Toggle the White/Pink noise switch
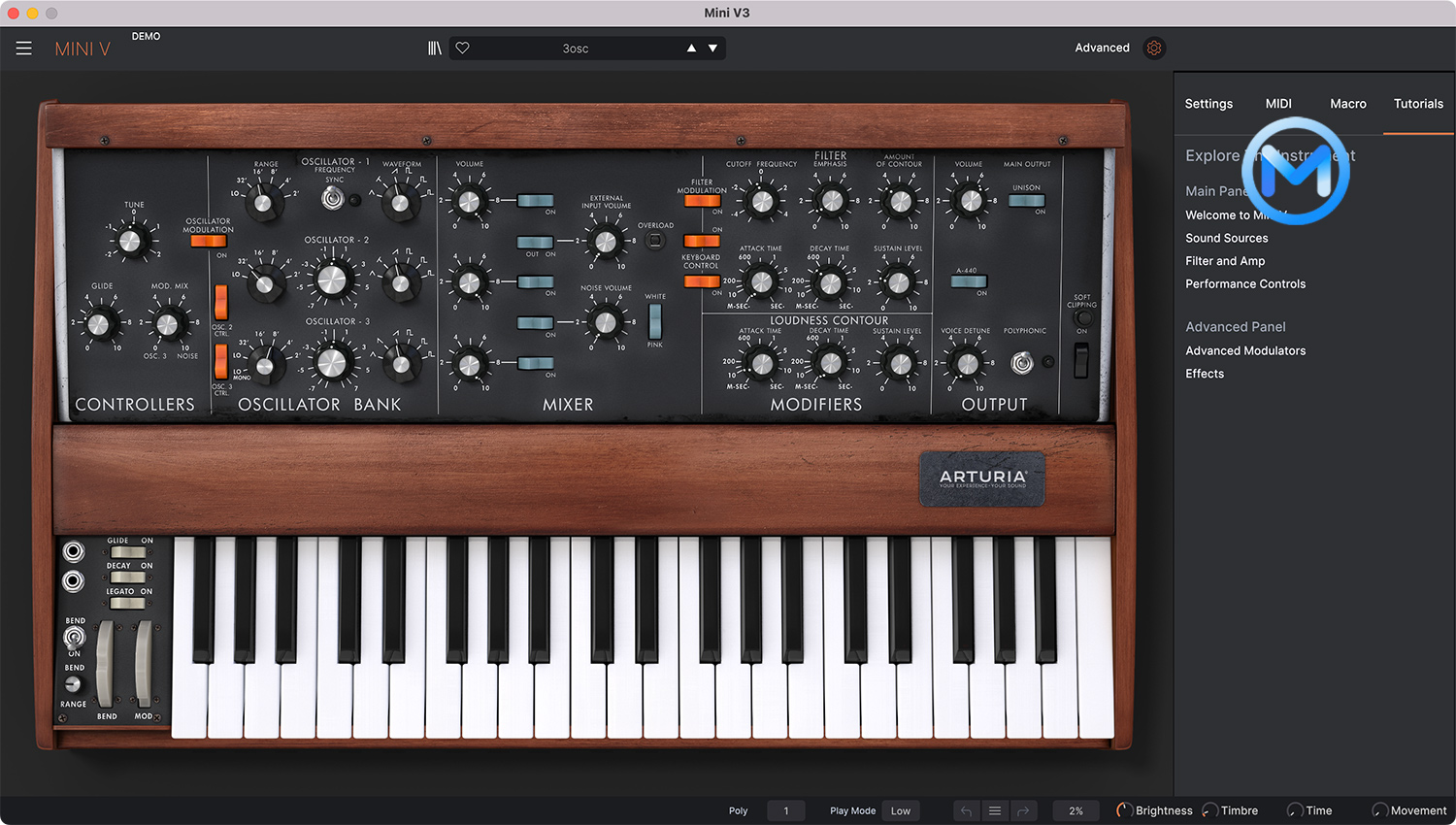The width and height of the screenshot is (1456, 825). coord(655,320)
